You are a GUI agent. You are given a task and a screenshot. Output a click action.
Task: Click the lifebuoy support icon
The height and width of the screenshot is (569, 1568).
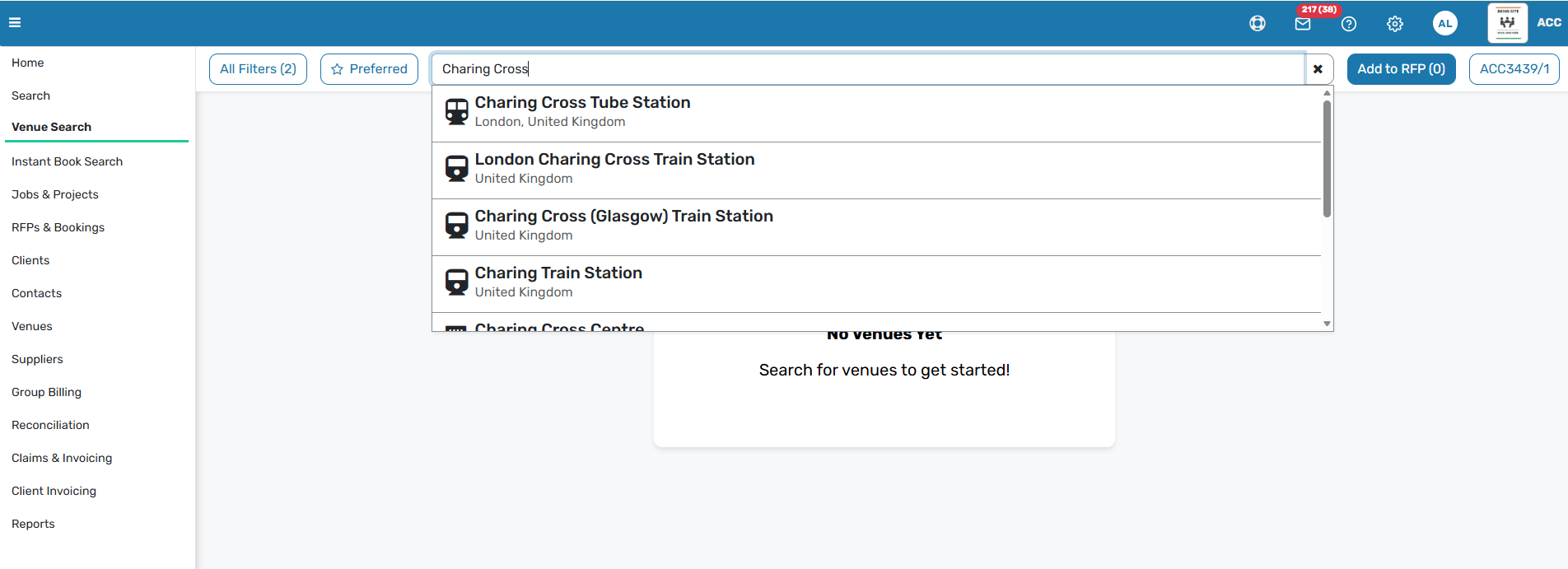(x=1257, y=24)
